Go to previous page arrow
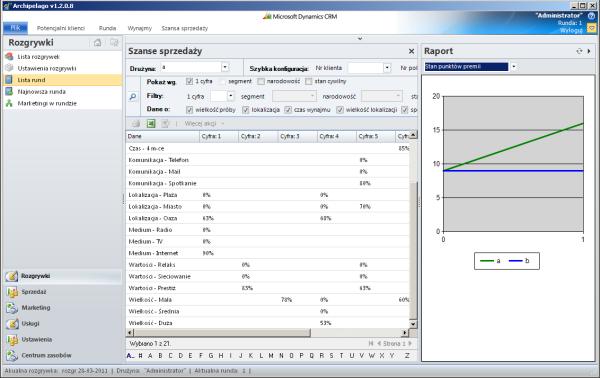Screen dimensions: 600x378 coord(379,344)
